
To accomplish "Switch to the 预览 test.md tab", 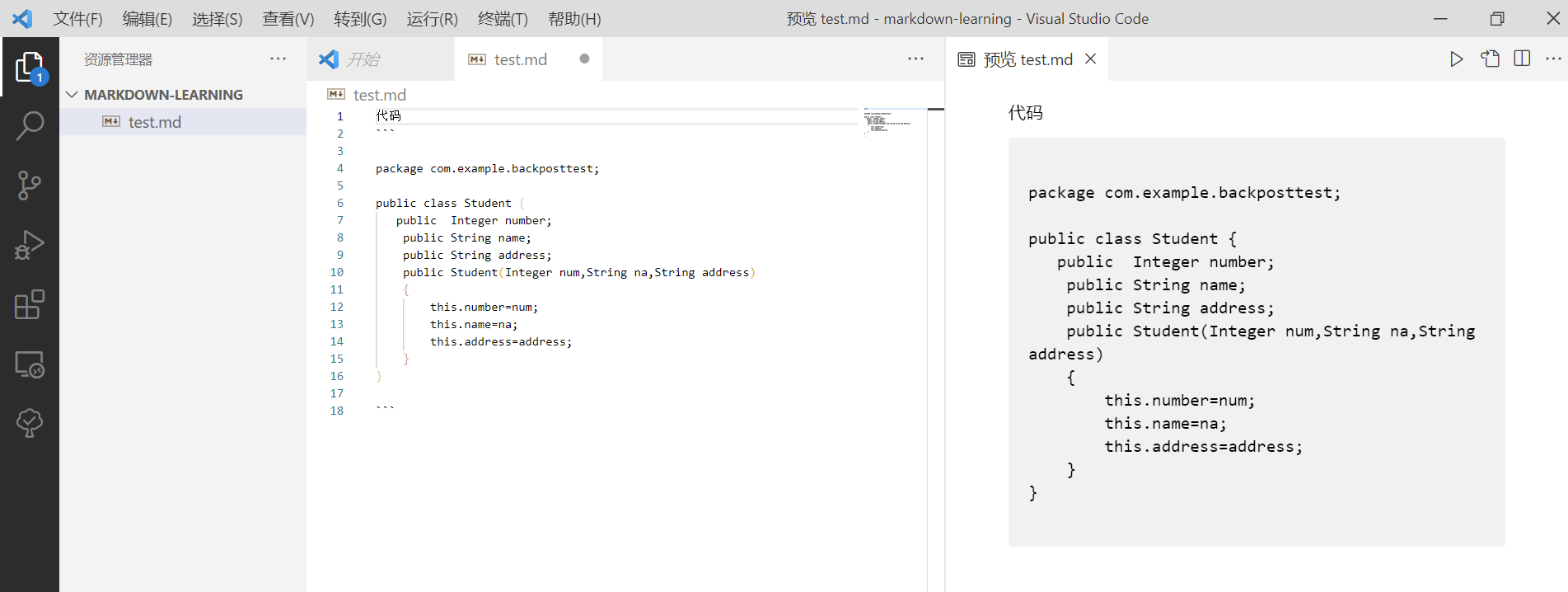I will coord(1027,59).
